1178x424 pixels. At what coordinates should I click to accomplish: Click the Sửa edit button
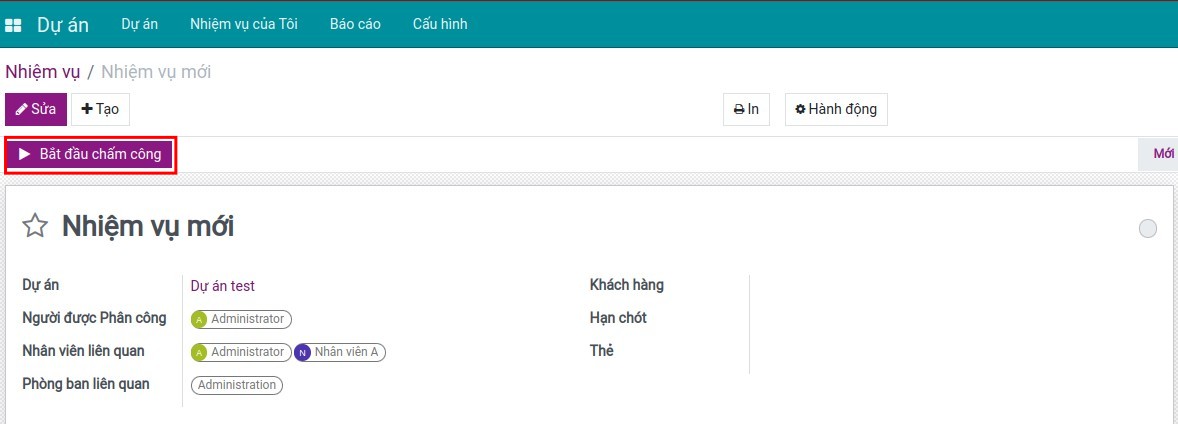click(36, 109)
